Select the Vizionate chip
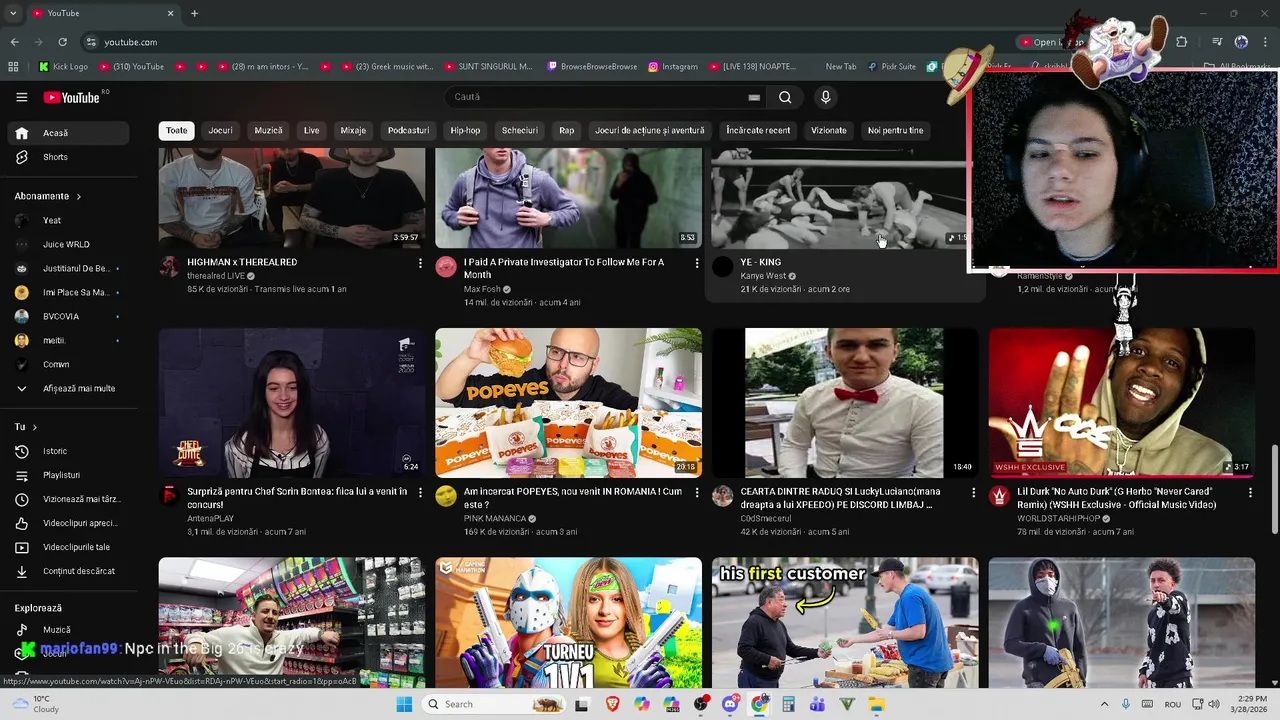This screenshot has height=720, width=1280. [x=829, y=130]
